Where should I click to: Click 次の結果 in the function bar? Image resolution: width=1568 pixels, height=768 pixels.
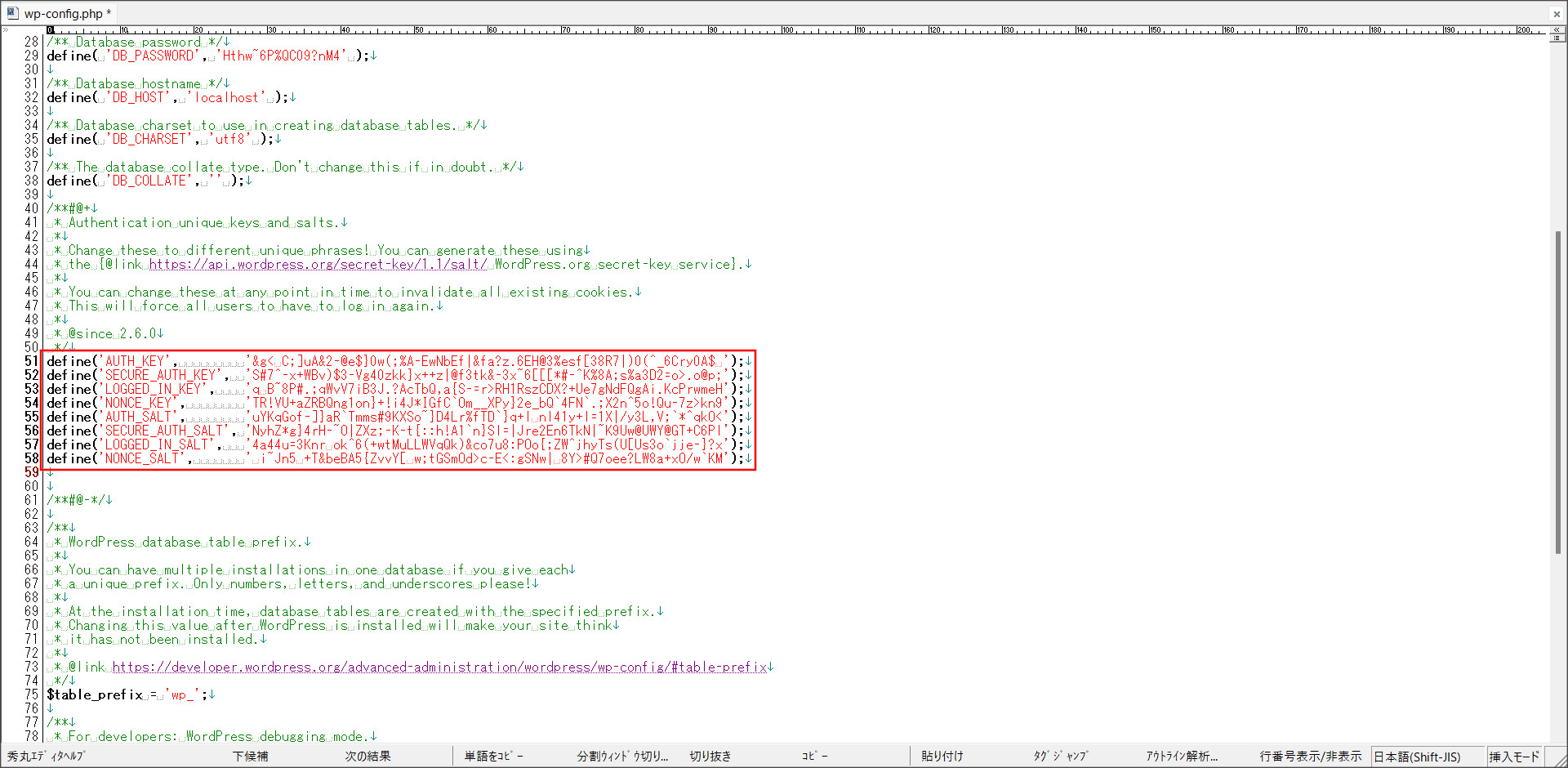(x=367, y=757)
